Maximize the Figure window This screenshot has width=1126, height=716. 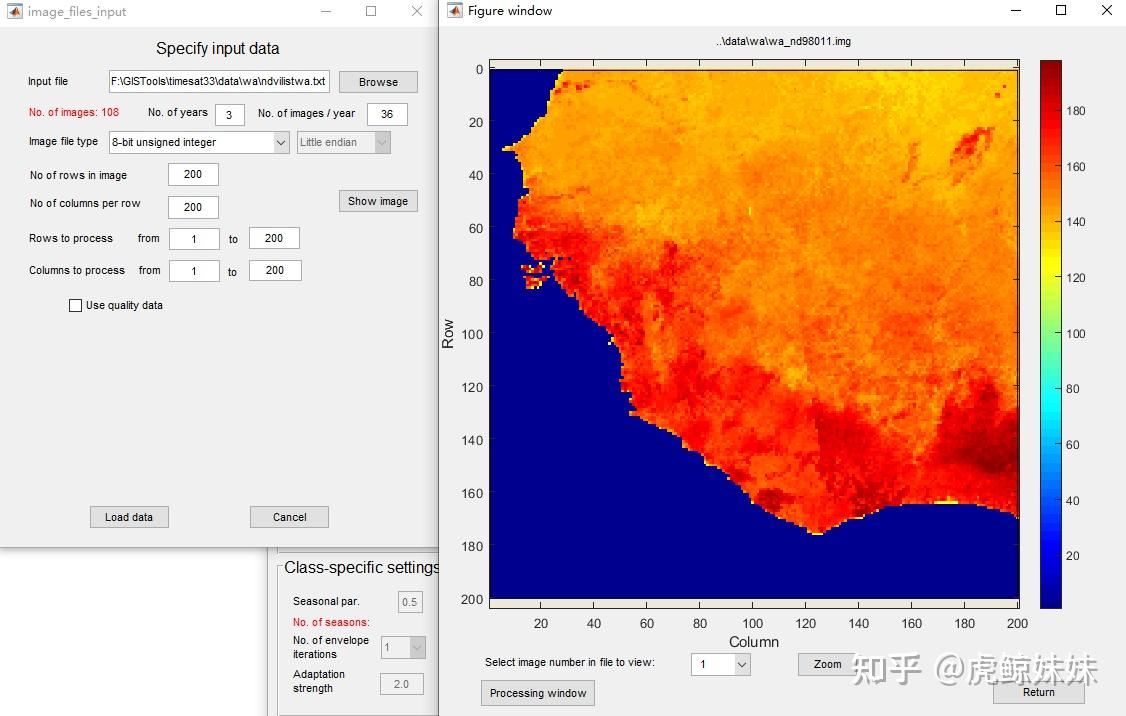(1061, 11)
